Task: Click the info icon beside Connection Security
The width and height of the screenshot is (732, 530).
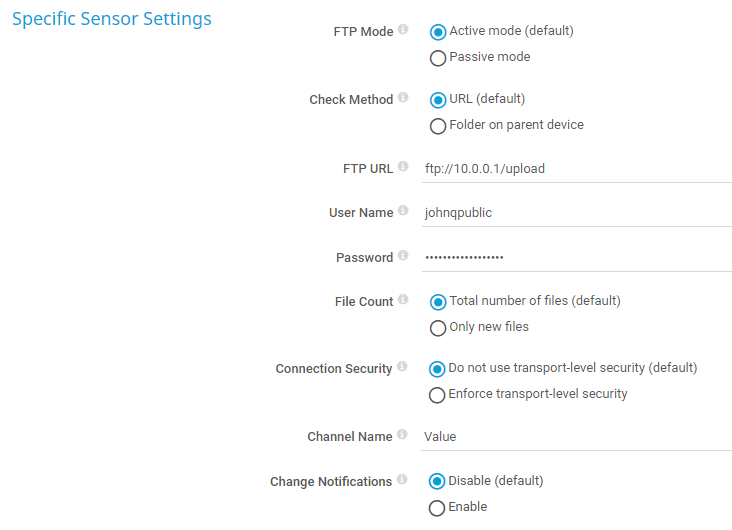Action: pyautogui.click(x=403, y=367)
